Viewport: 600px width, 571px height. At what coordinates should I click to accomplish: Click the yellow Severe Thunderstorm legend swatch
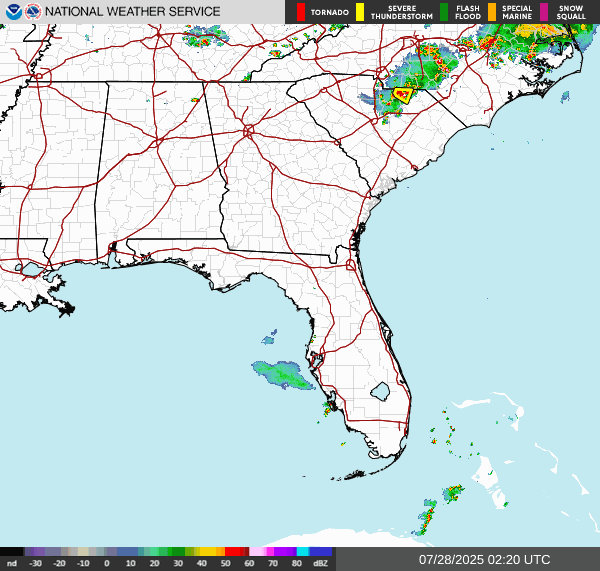point(360,12)
